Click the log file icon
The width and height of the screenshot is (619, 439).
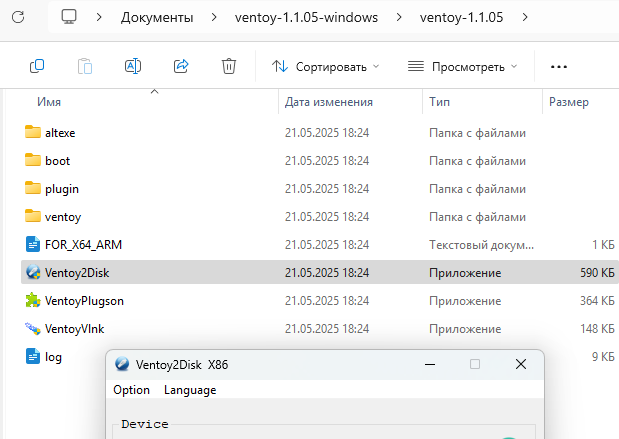coord(33,356)
